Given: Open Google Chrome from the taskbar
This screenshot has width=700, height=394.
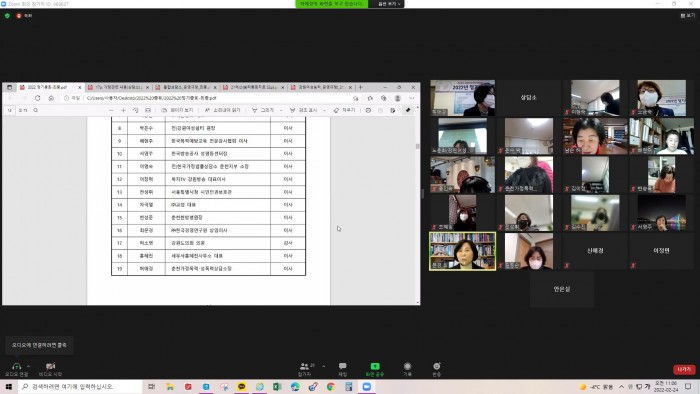Looking at the screenshot, I should coord(331,386).
